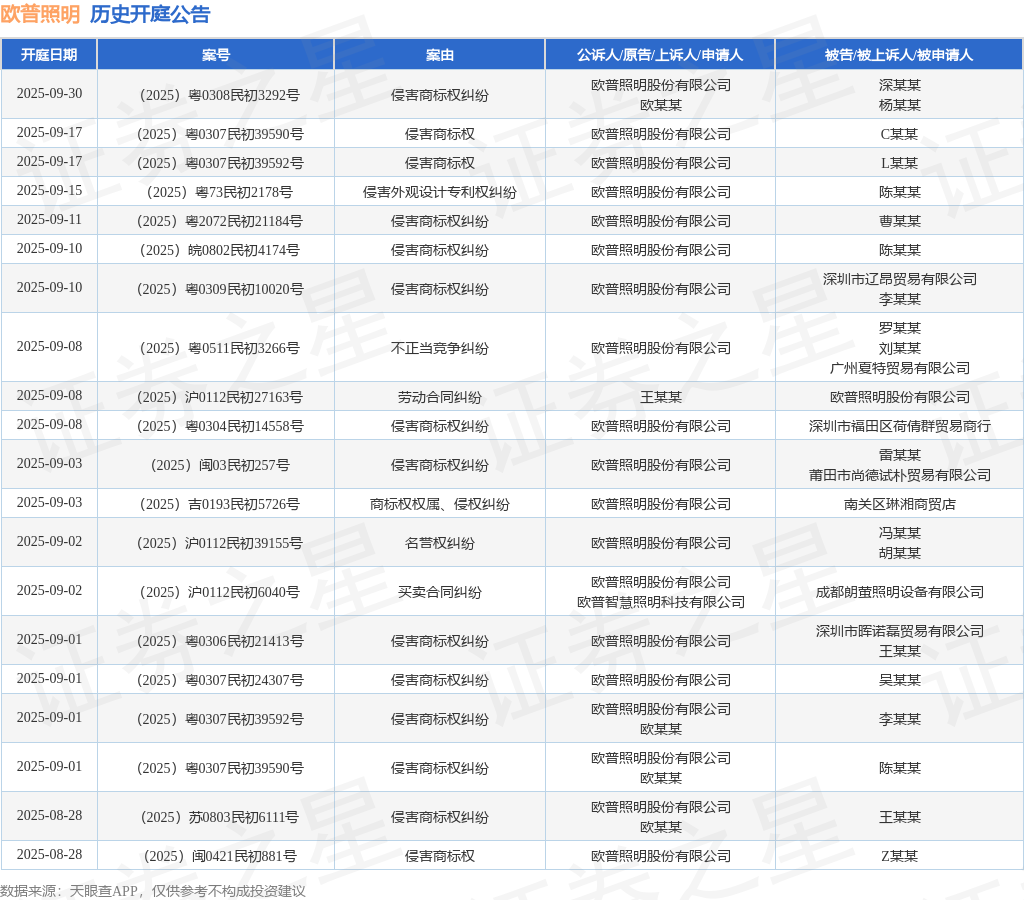Image resolution: width=1024 pixels, height=900 pixels.
Task: Click the cause 不正当竞争纠纷
Action: pyautogui.click(x=440, y=348)
